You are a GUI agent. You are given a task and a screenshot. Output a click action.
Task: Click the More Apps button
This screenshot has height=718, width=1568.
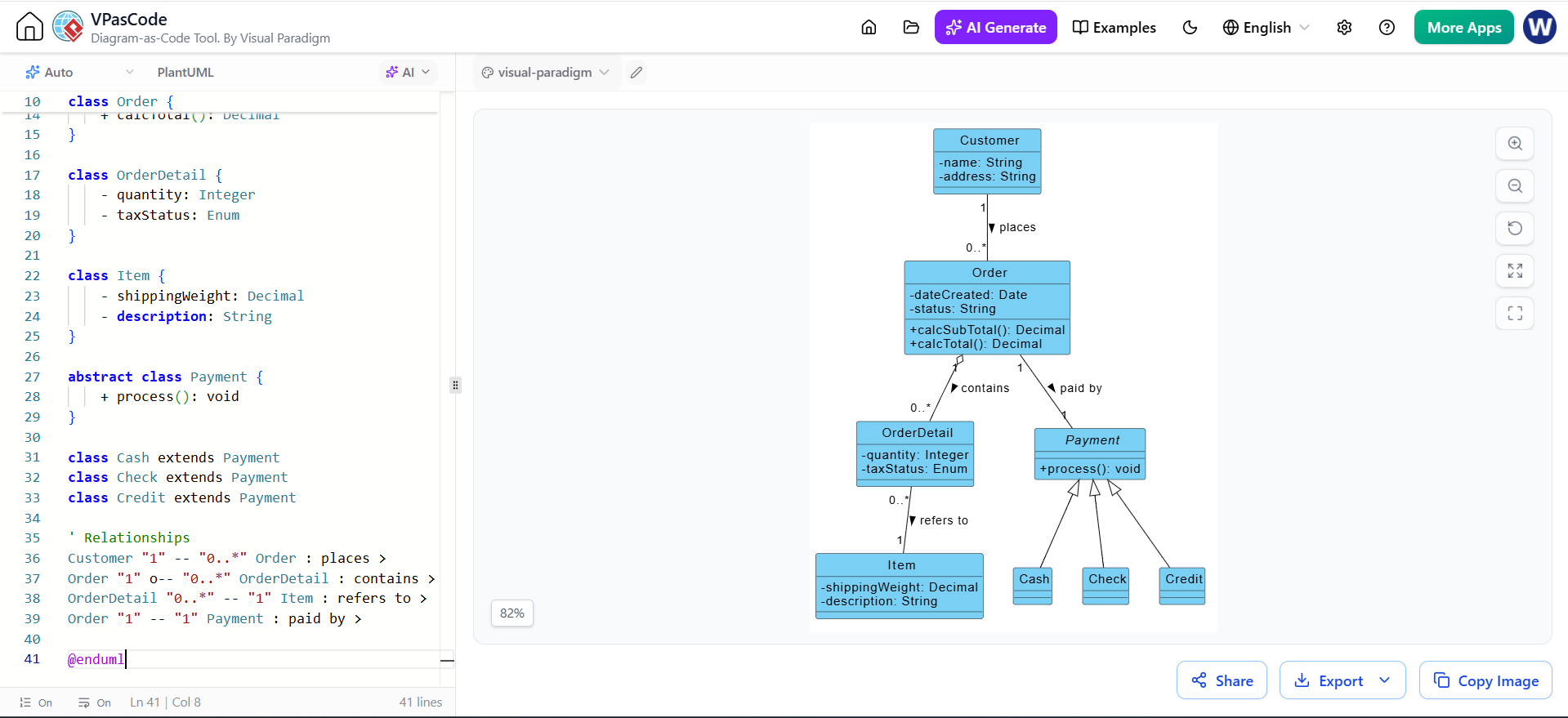[x=1463, y=27]
